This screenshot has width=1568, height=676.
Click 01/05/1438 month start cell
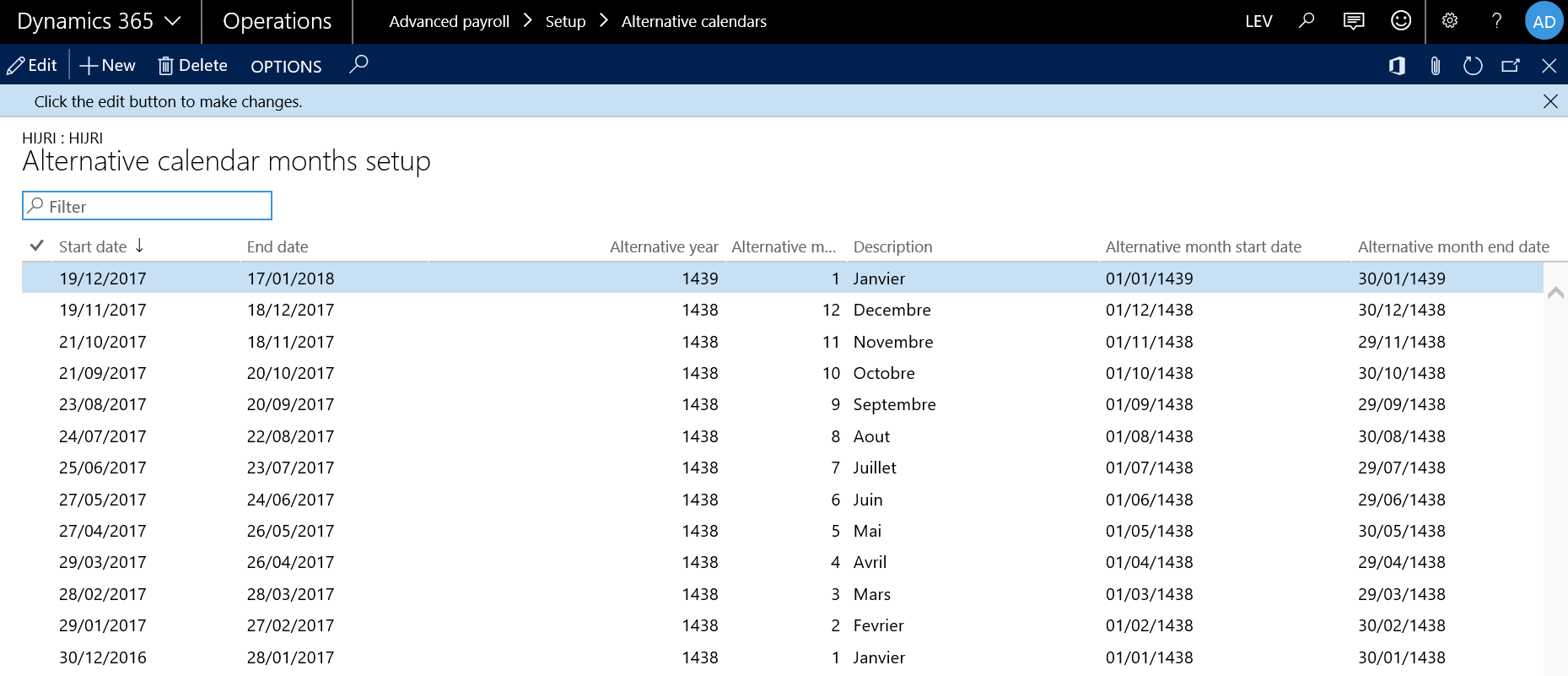[1150, 531]
